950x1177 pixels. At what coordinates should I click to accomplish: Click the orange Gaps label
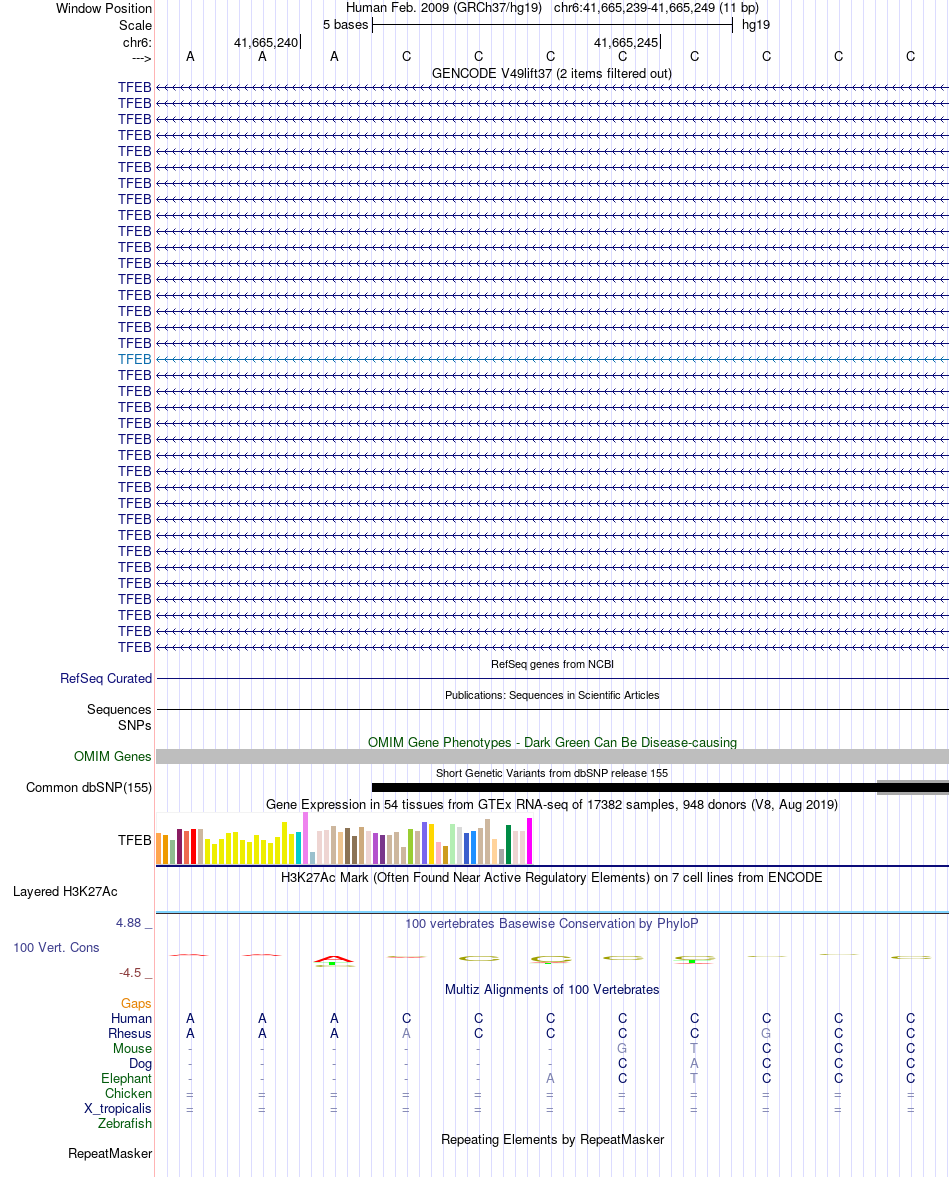(x=136, y=1004)
